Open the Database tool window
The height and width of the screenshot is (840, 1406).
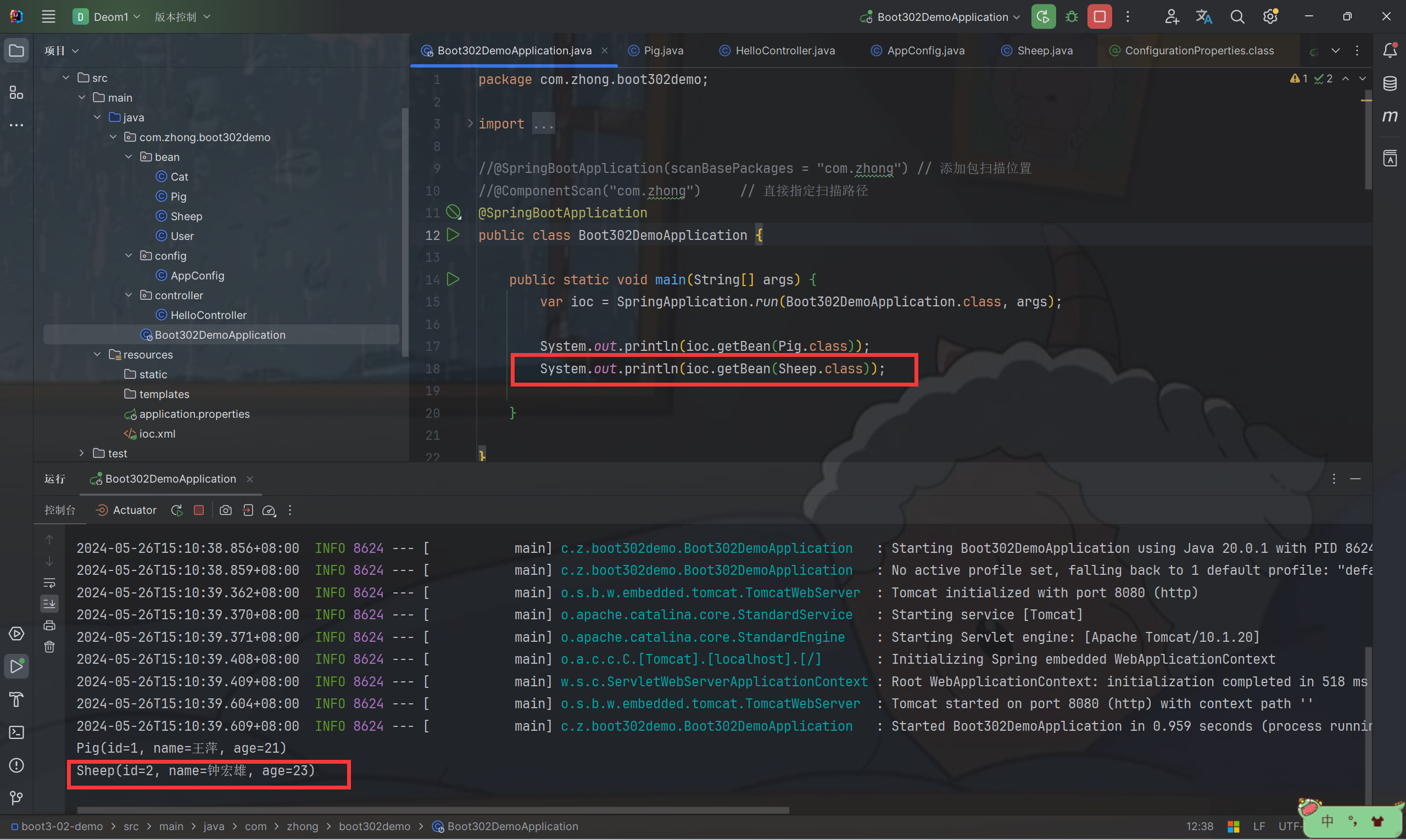[1390, 83]
